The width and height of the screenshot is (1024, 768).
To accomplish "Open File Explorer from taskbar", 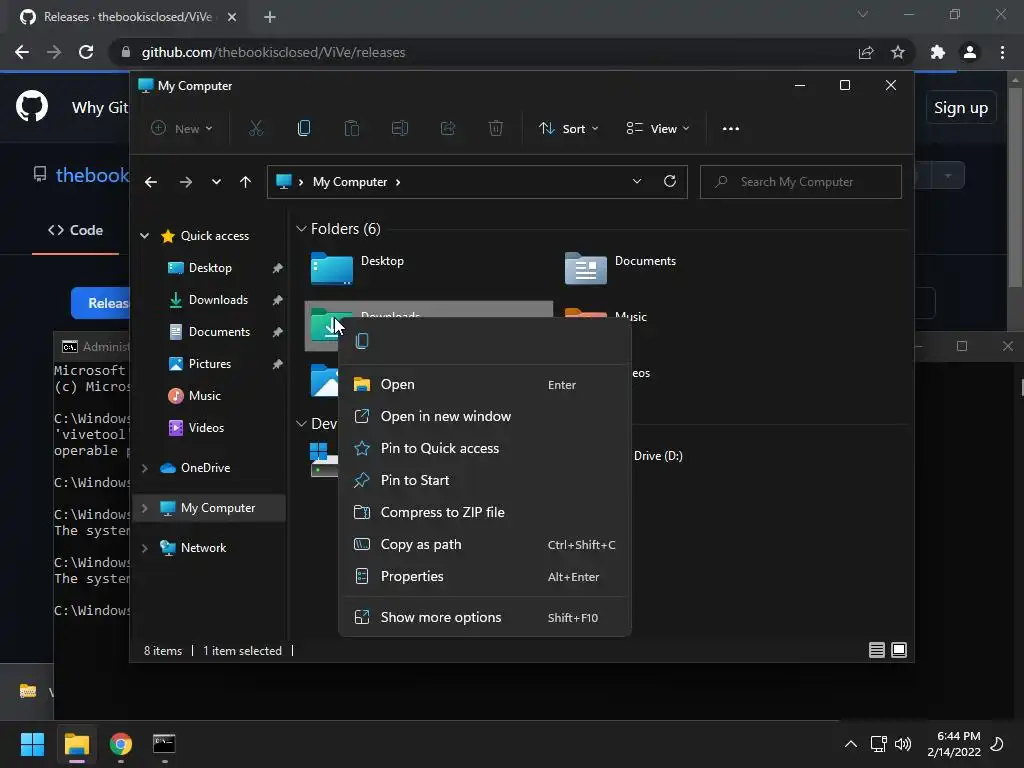I will click(x=76, y=744).
